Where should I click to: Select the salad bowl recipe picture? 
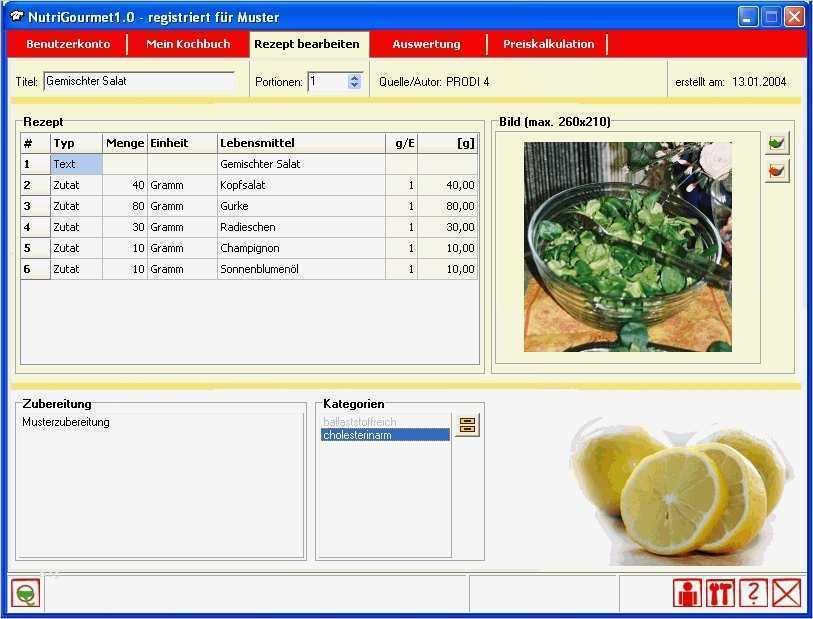[x=628, y=247]
